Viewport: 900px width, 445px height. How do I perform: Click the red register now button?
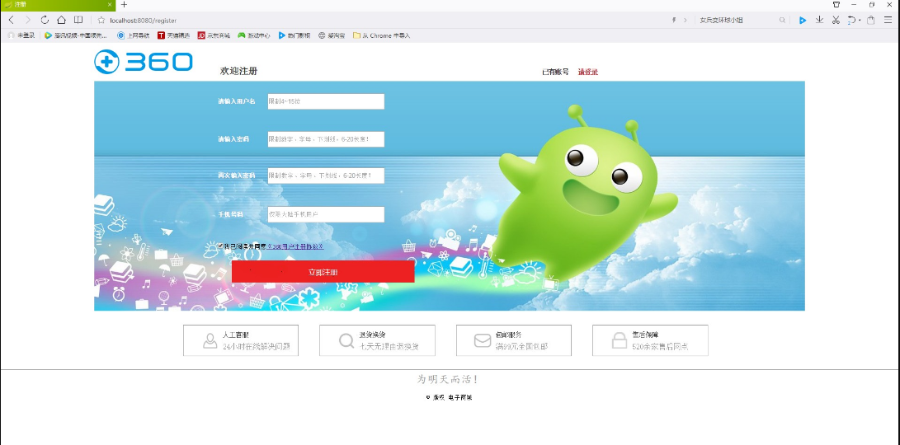(x=323, y=272)
